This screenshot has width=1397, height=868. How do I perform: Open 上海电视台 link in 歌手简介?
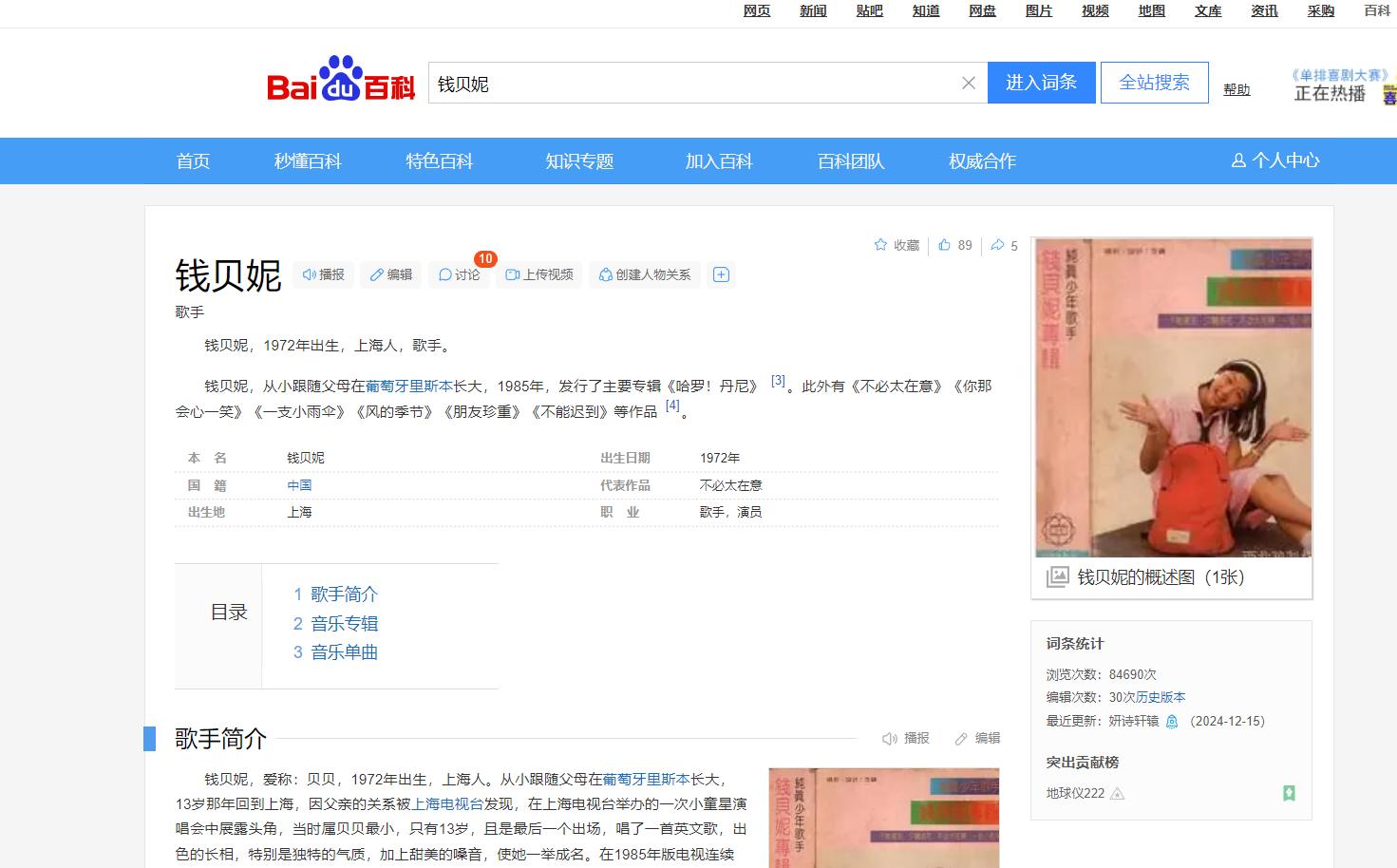[447, 803]
